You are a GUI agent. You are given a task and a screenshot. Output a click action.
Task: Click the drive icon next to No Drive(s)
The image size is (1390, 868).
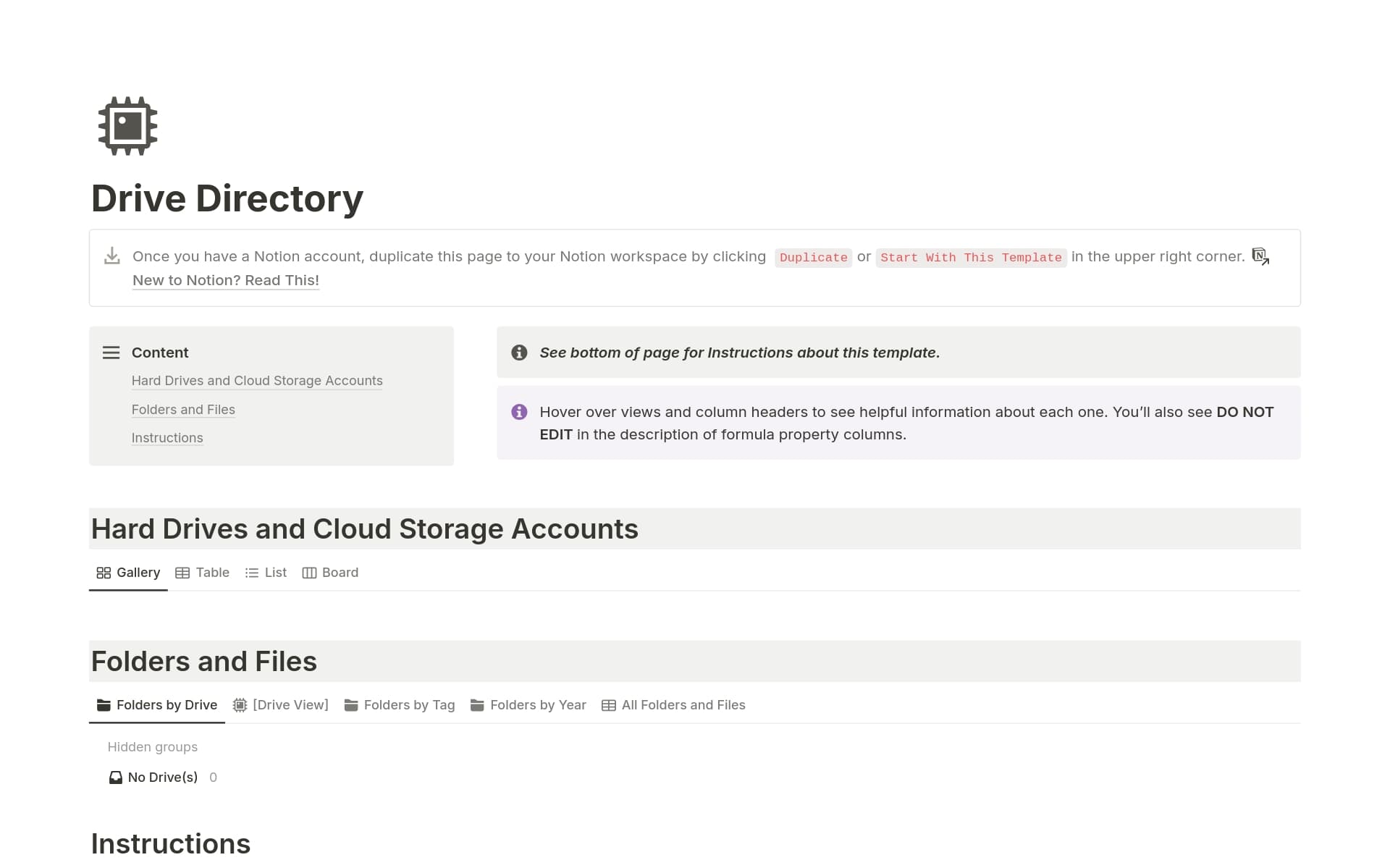pos(115,777)
